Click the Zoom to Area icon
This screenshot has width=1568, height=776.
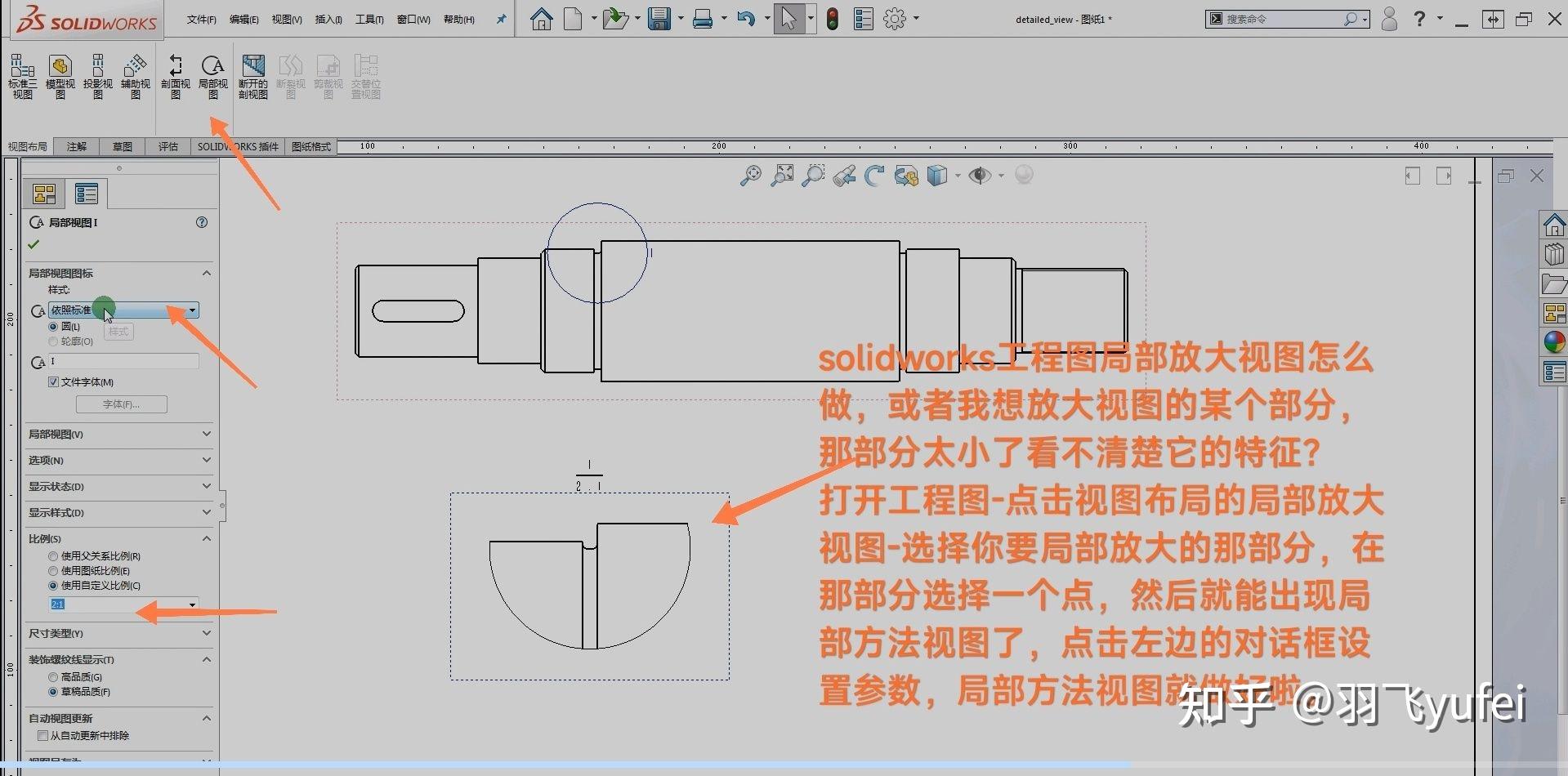tap(782, 175)
